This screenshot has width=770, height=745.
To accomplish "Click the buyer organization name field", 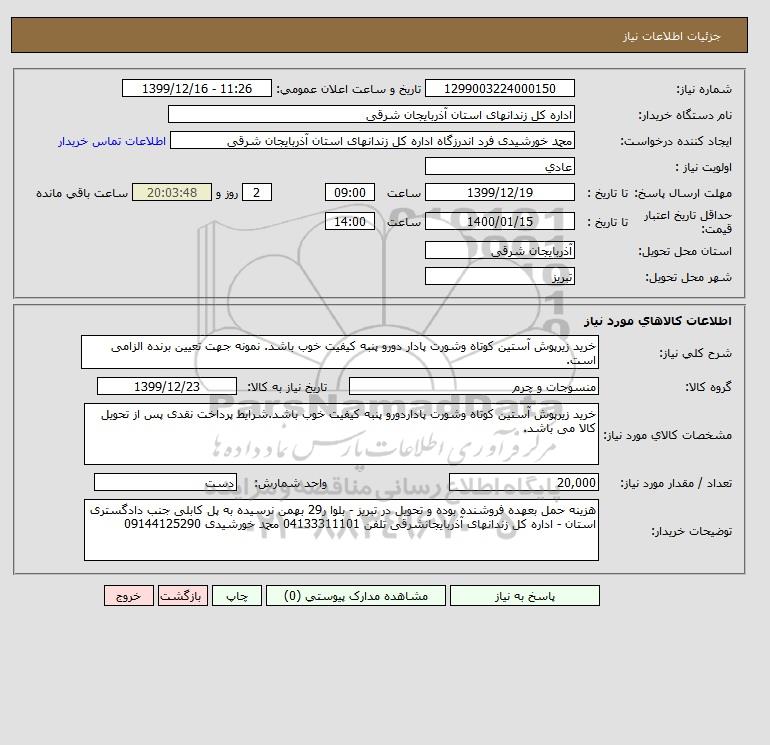I will point(371,114).
